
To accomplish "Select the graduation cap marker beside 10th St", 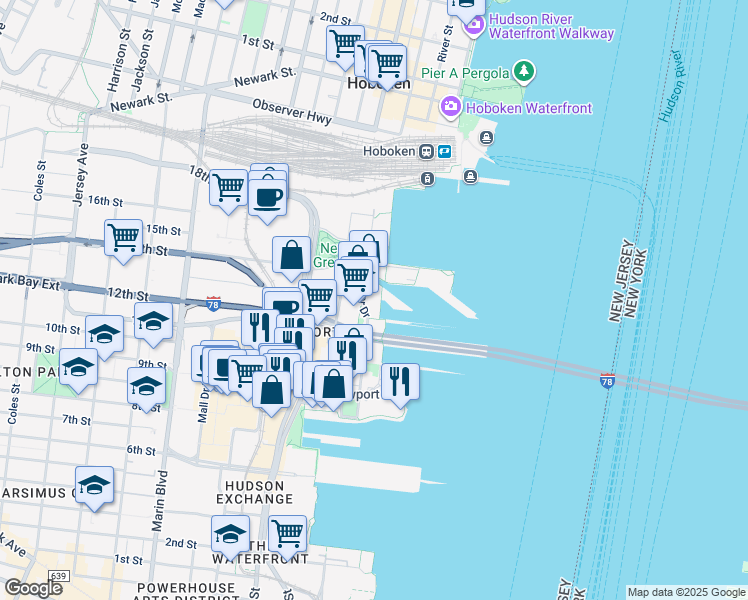I will (x=105, y=336).
